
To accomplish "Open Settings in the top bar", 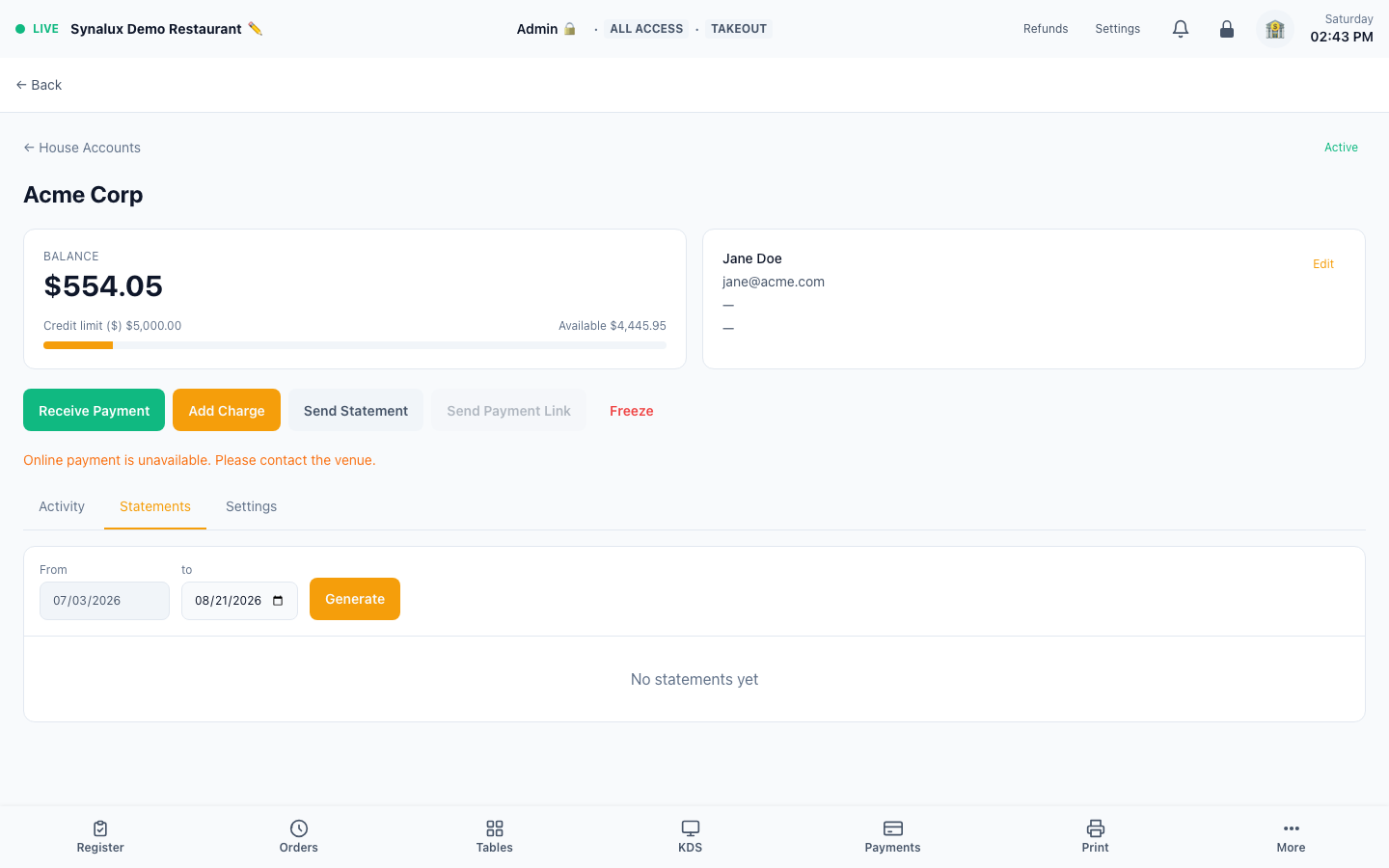I will (x=1118, y=29).
